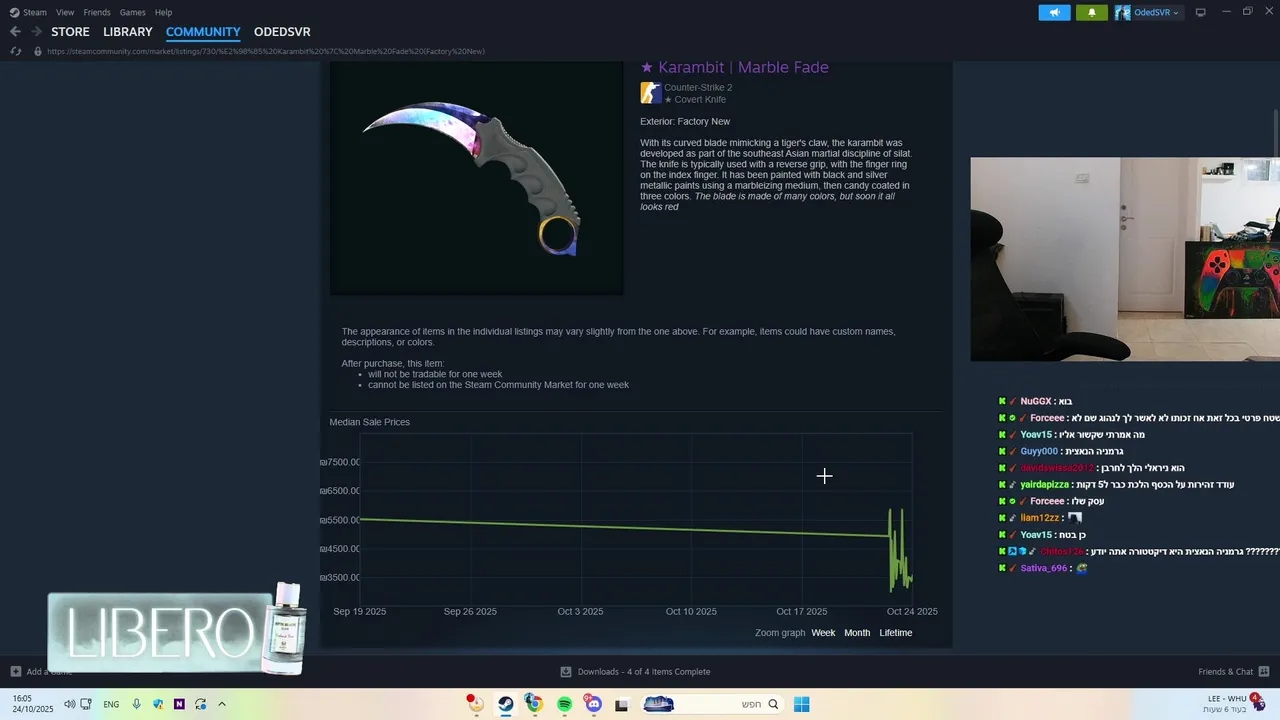This screenshot has width=1280, height=720.
Task: Click the Add a Game plus icon
Action: pyautogui.click(x=15, y=672)
